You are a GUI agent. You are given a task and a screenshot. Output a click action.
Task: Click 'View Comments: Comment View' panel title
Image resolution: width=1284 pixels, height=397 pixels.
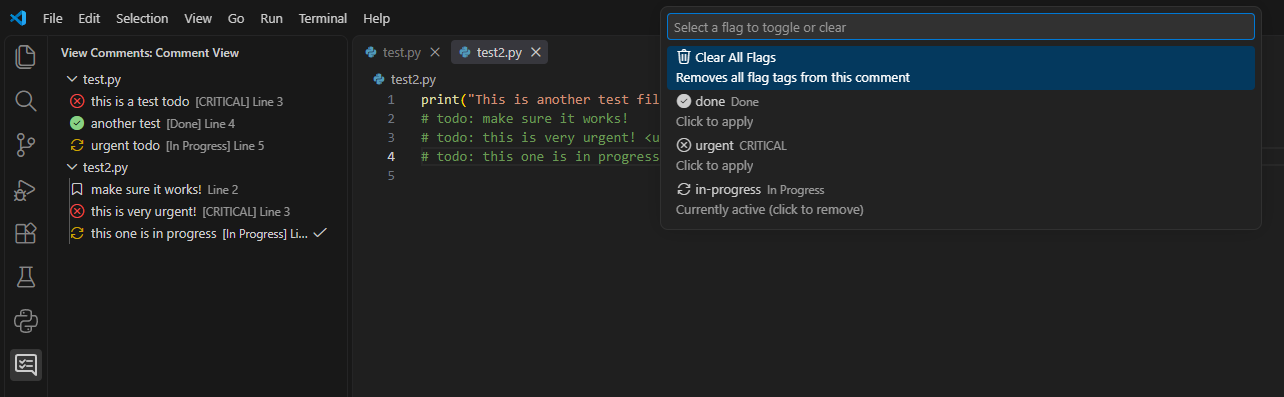[150, 52]
